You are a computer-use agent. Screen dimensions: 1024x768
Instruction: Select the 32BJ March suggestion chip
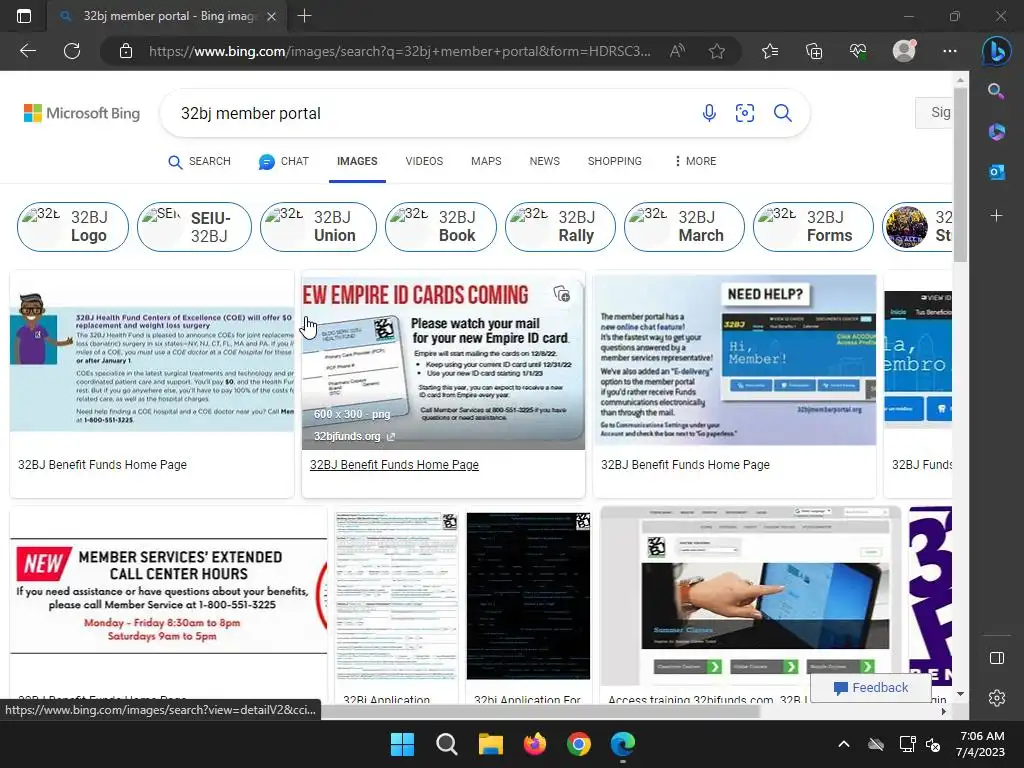coord(684,227)
